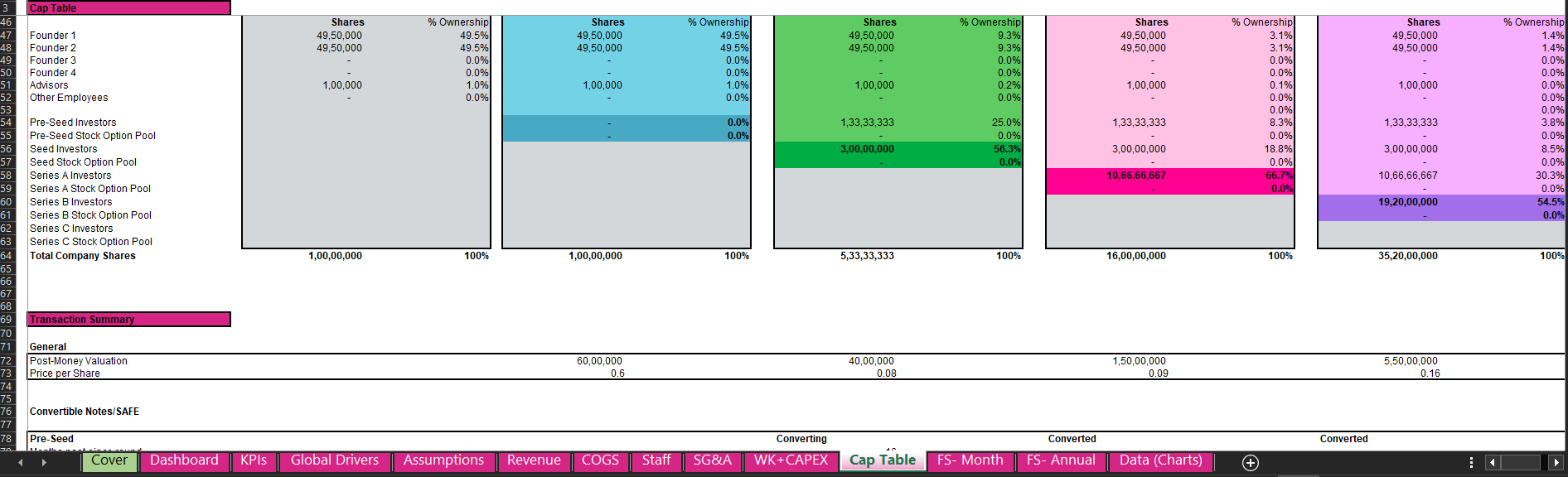Select the Series A Stock Option Pool label
Image resolution: width=1568 pixels, height=477 pixels.
click(x=90, y=189)
